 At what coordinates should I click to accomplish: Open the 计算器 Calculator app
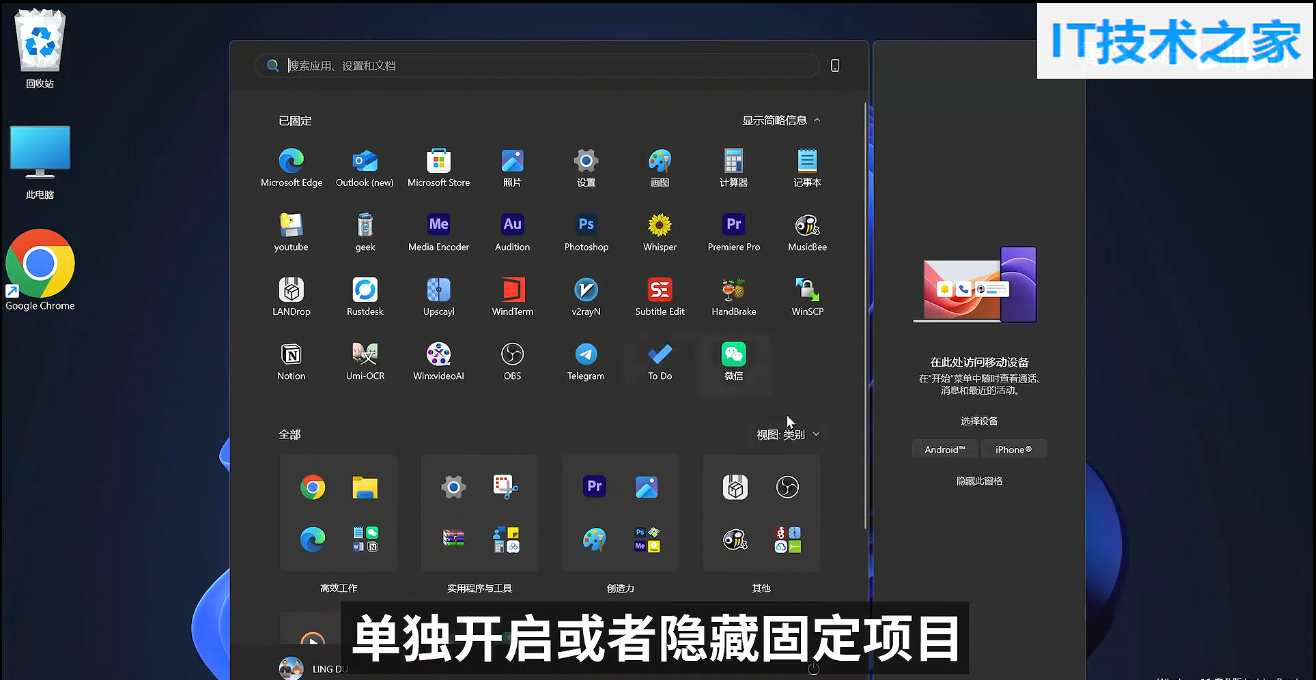tap(734, 167)
